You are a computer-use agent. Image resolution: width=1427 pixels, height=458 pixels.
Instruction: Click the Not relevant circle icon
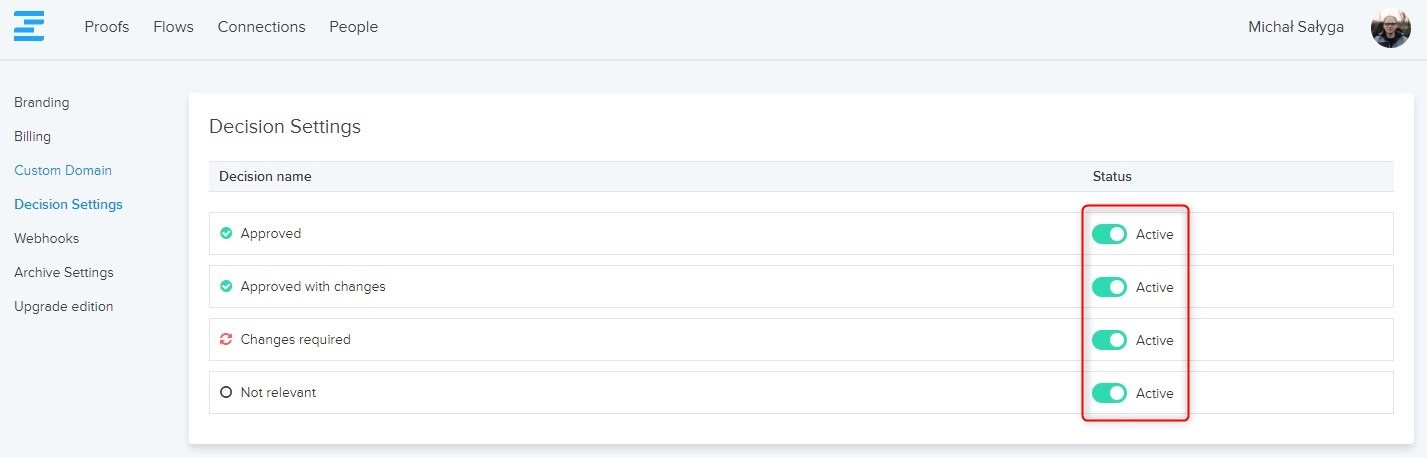[x=226, y=393]
